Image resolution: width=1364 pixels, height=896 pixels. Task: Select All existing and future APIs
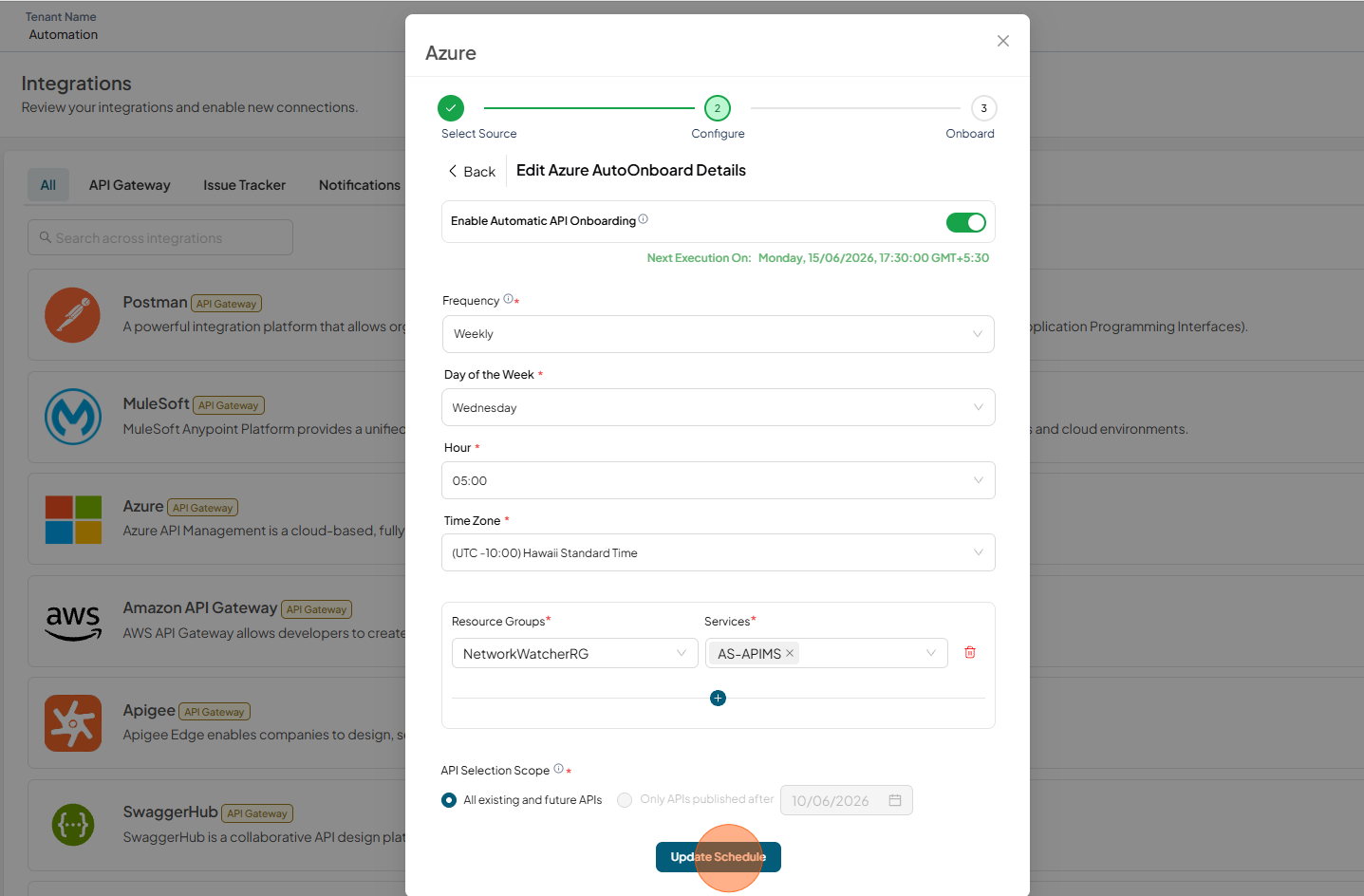click(x=449, y=800)
